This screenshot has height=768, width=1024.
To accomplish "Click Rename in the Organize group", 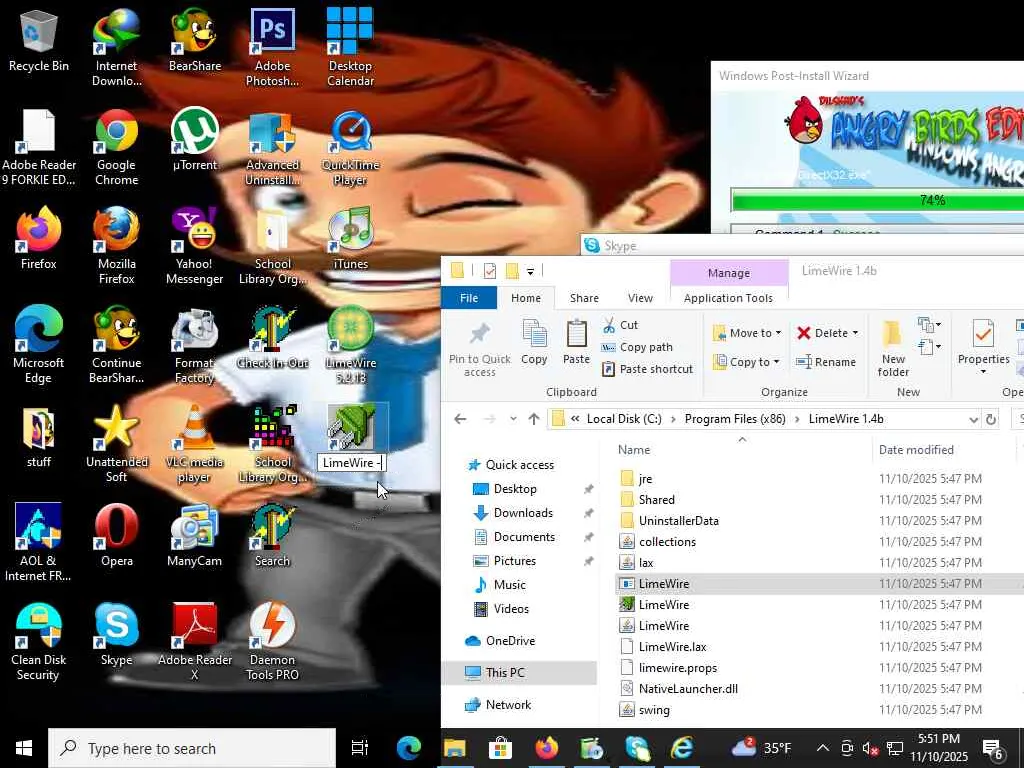I will coord(826,362).
